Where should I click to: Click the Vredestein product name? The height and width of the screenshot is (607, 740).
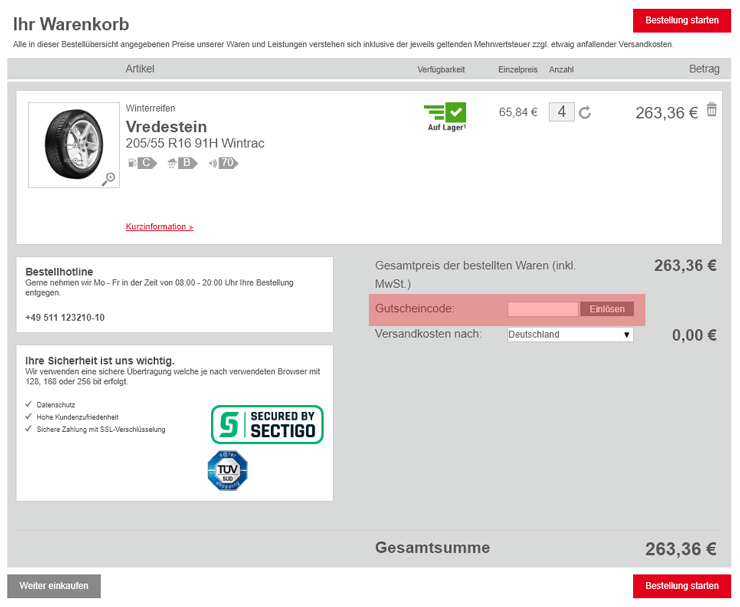166,126
